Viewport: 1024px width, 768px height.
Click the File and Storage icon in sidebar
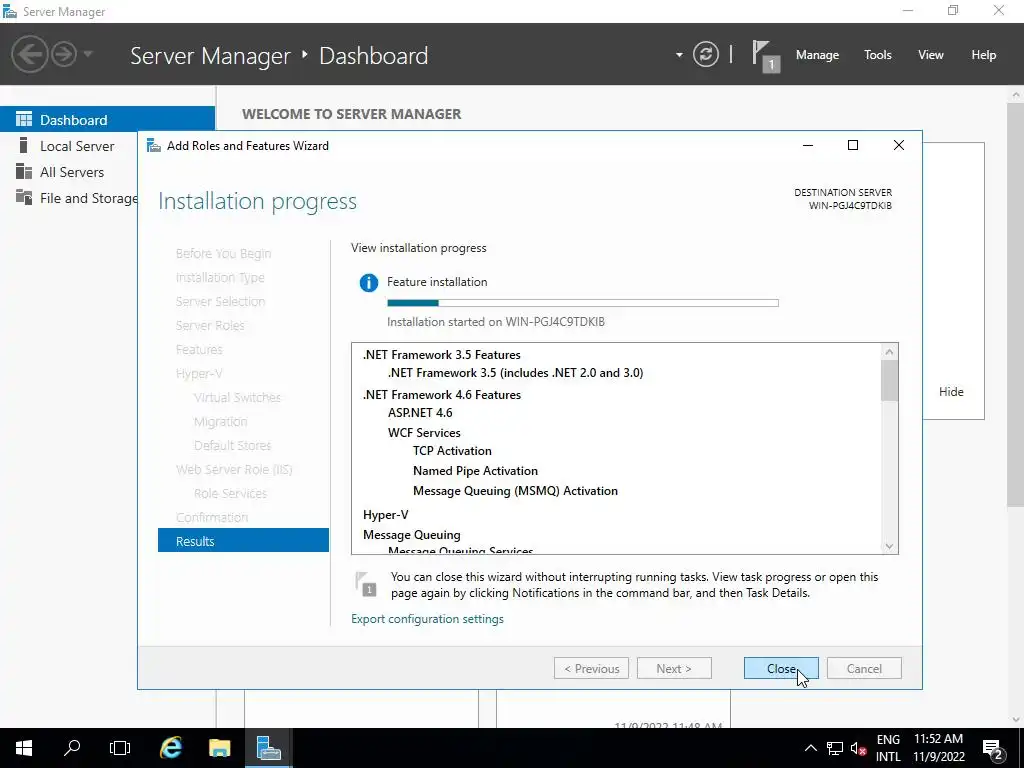(x=24, y=197)
